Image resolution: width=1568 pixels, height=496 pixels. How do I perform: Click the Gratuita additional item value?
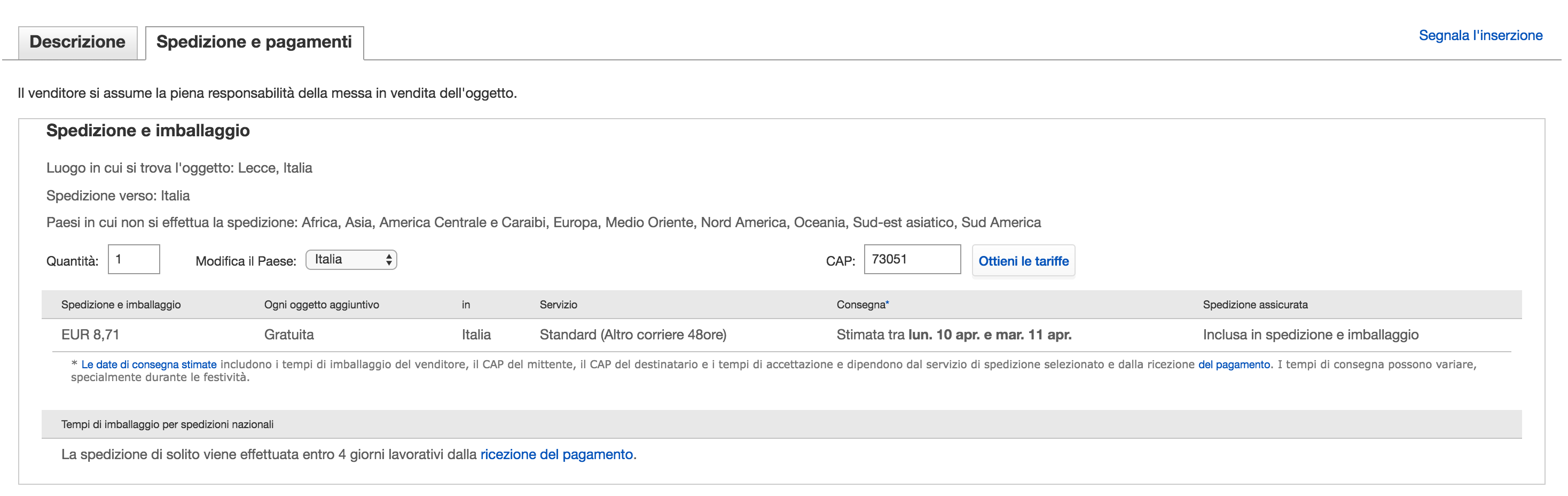pos(288,335)
